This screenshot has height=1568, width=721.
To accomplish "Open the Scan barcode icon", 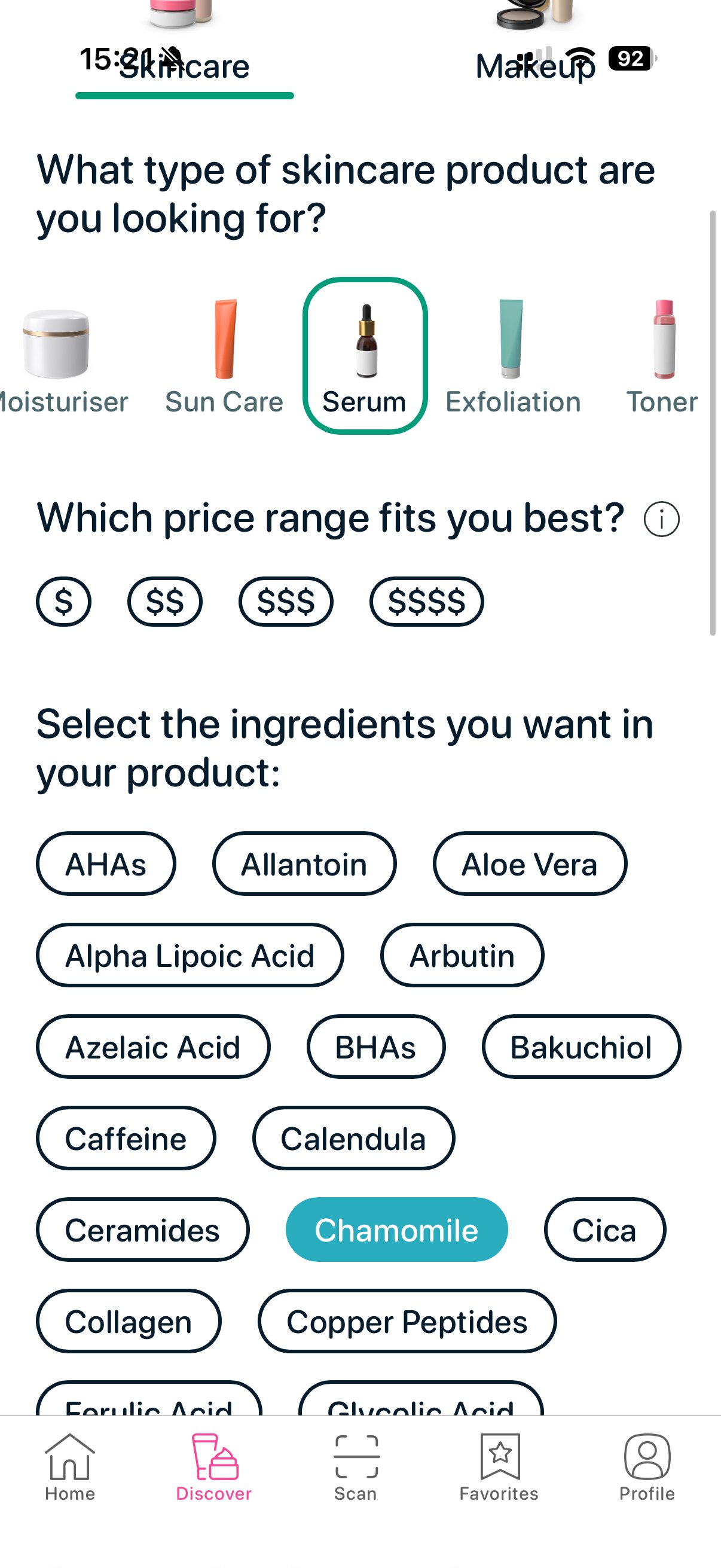I will [x=356, y=1458].
